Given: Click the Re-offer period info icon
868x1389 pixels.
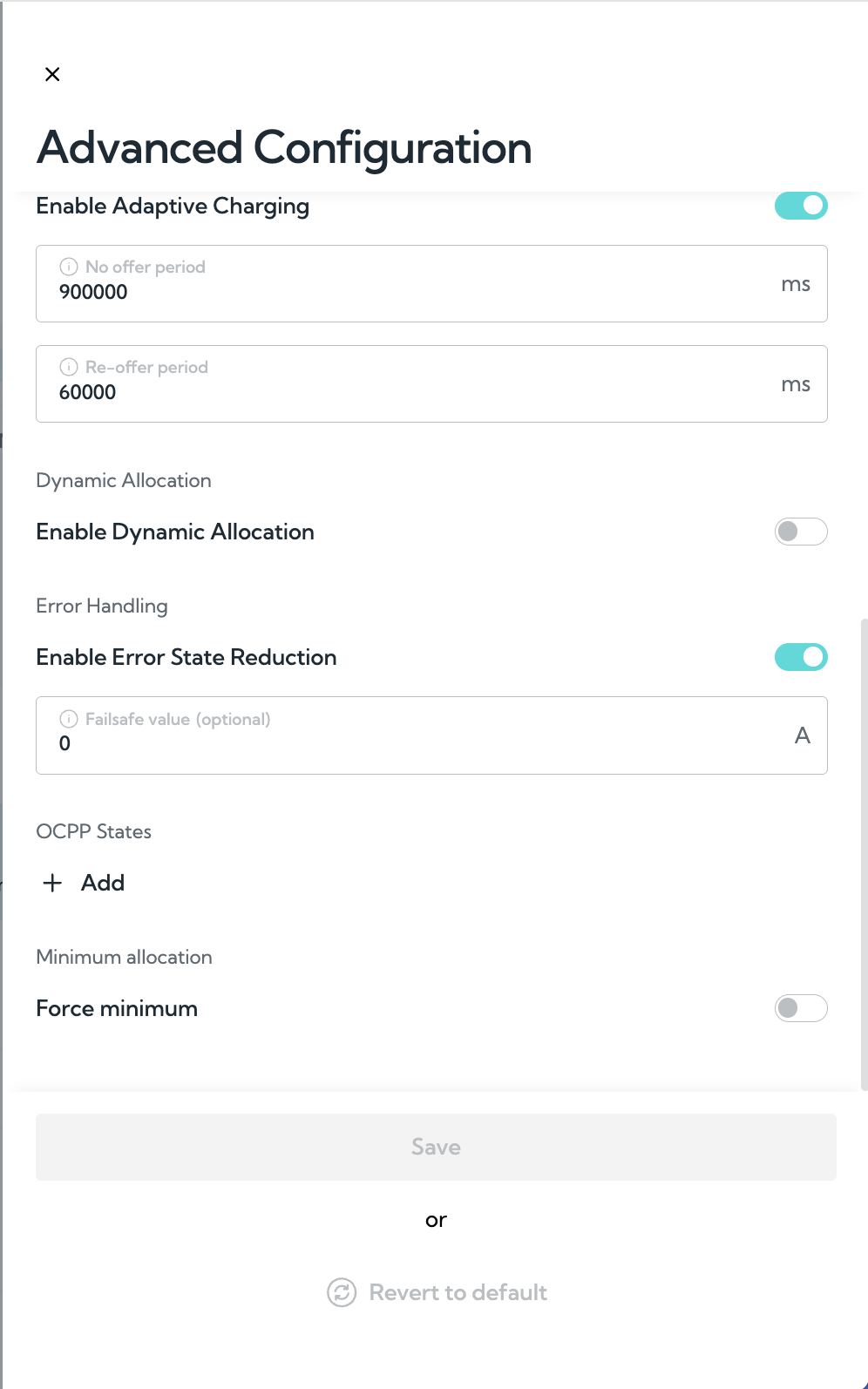Looking at the screenshot, I should (x=69, y=367).
